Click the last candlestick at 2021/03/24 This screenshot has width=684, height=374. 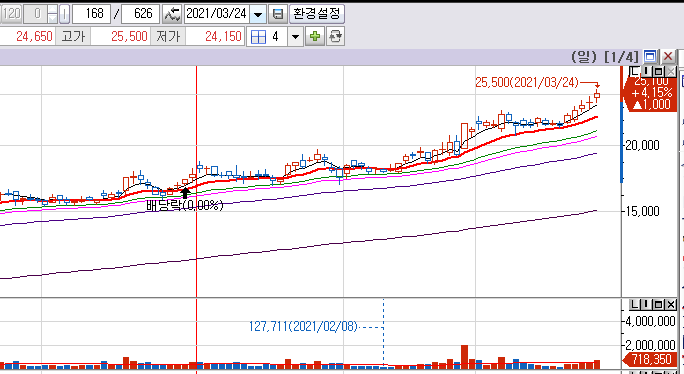click(597, 95)
